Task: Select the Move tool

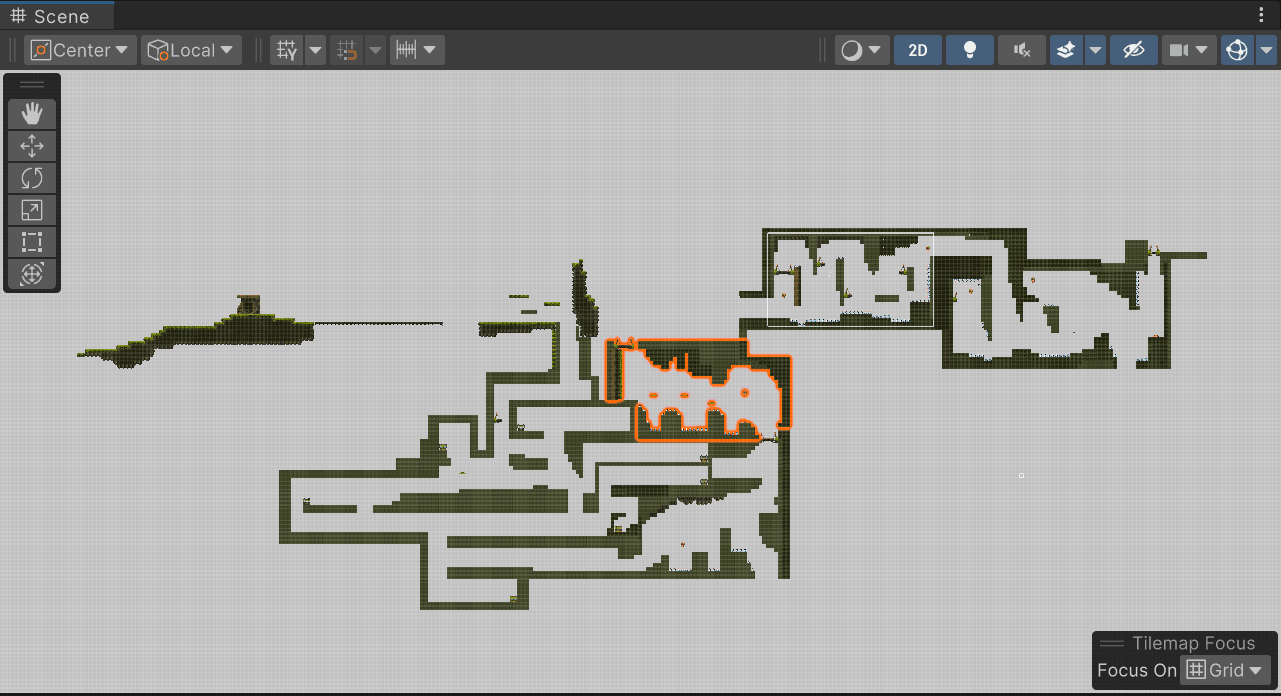Action: pyautogui.click(x=32, y=146)
